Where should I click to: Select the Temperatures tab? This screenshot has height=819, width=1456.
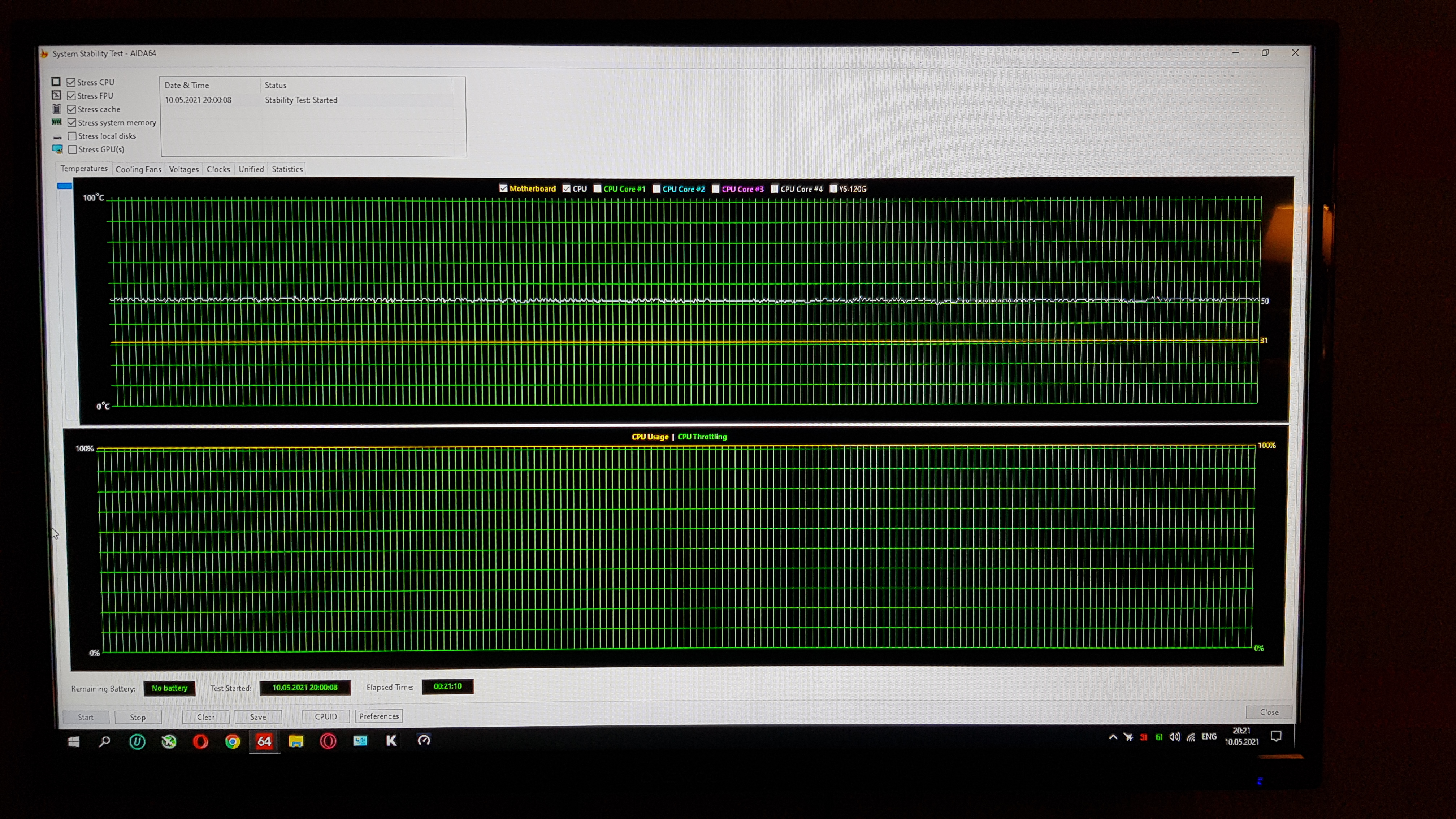point(84,168)
